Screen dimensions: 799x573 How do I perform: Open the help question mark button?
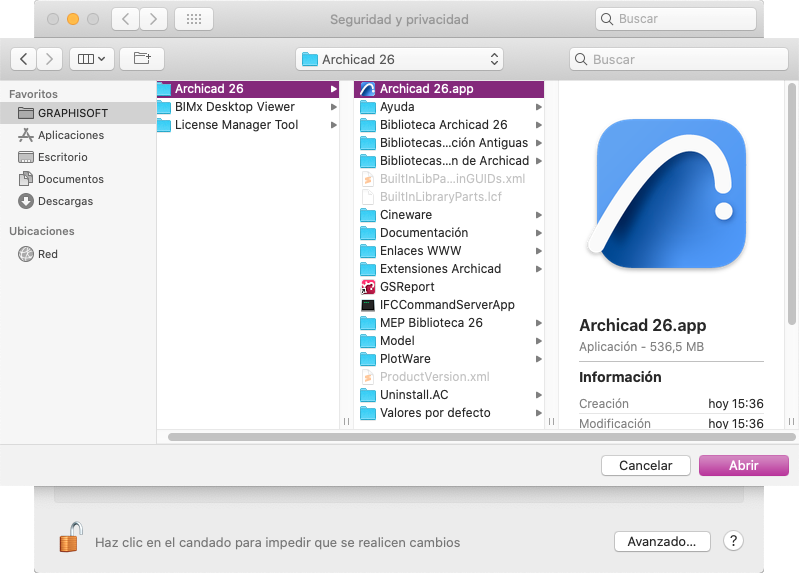coord(733,541)
